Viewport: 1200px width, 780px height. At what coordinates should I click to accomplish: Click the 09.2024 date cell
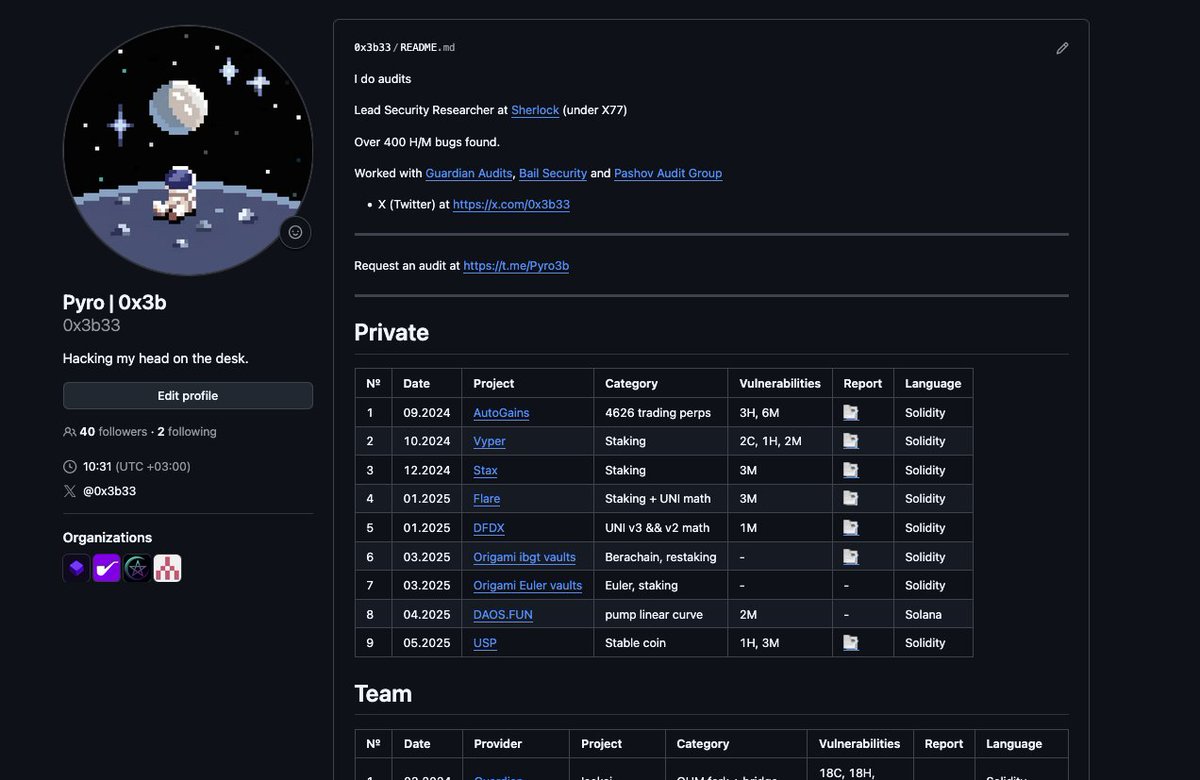[427, 413]
